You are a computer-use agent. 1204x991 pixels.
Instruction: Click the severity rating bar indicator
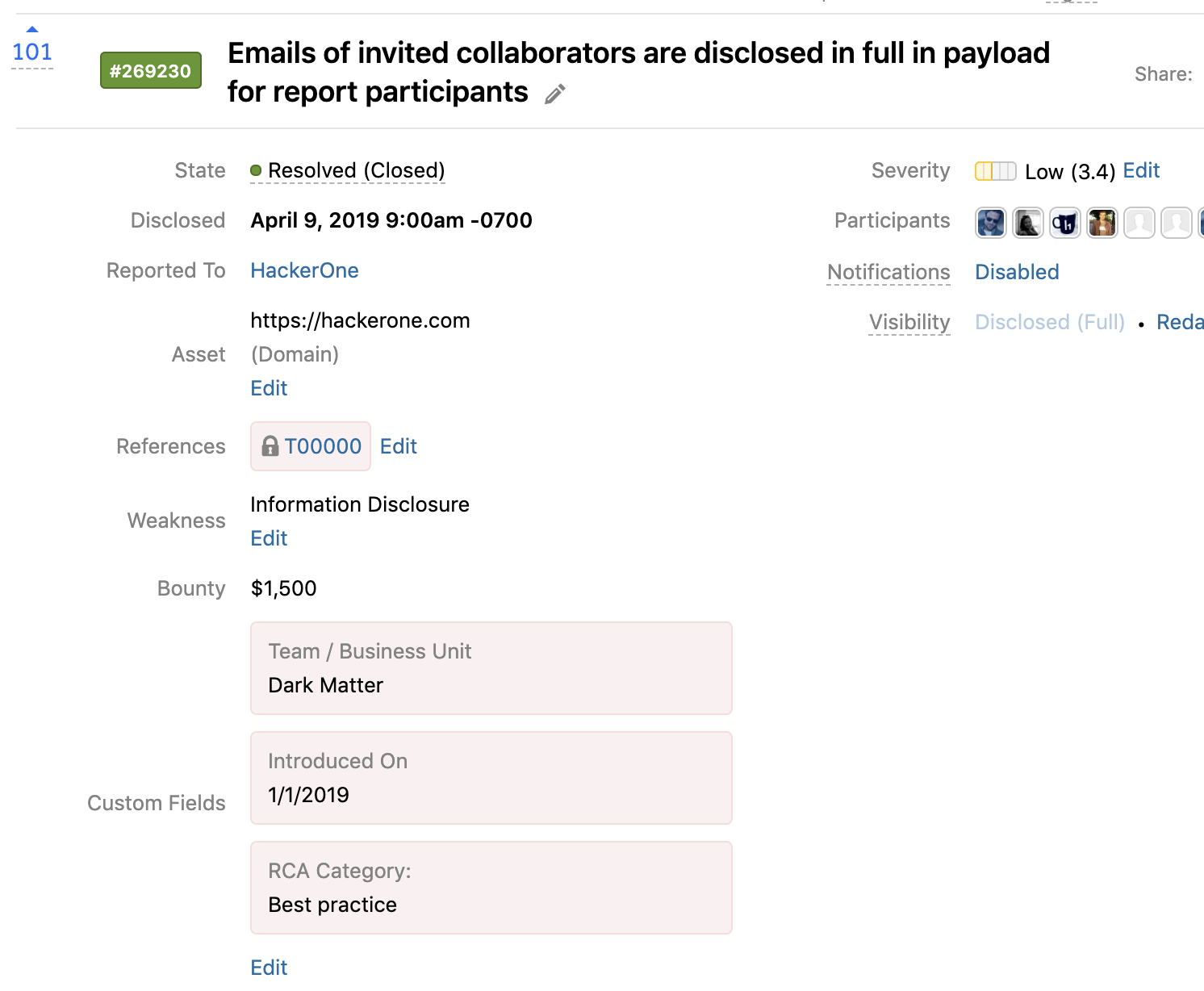995,171
